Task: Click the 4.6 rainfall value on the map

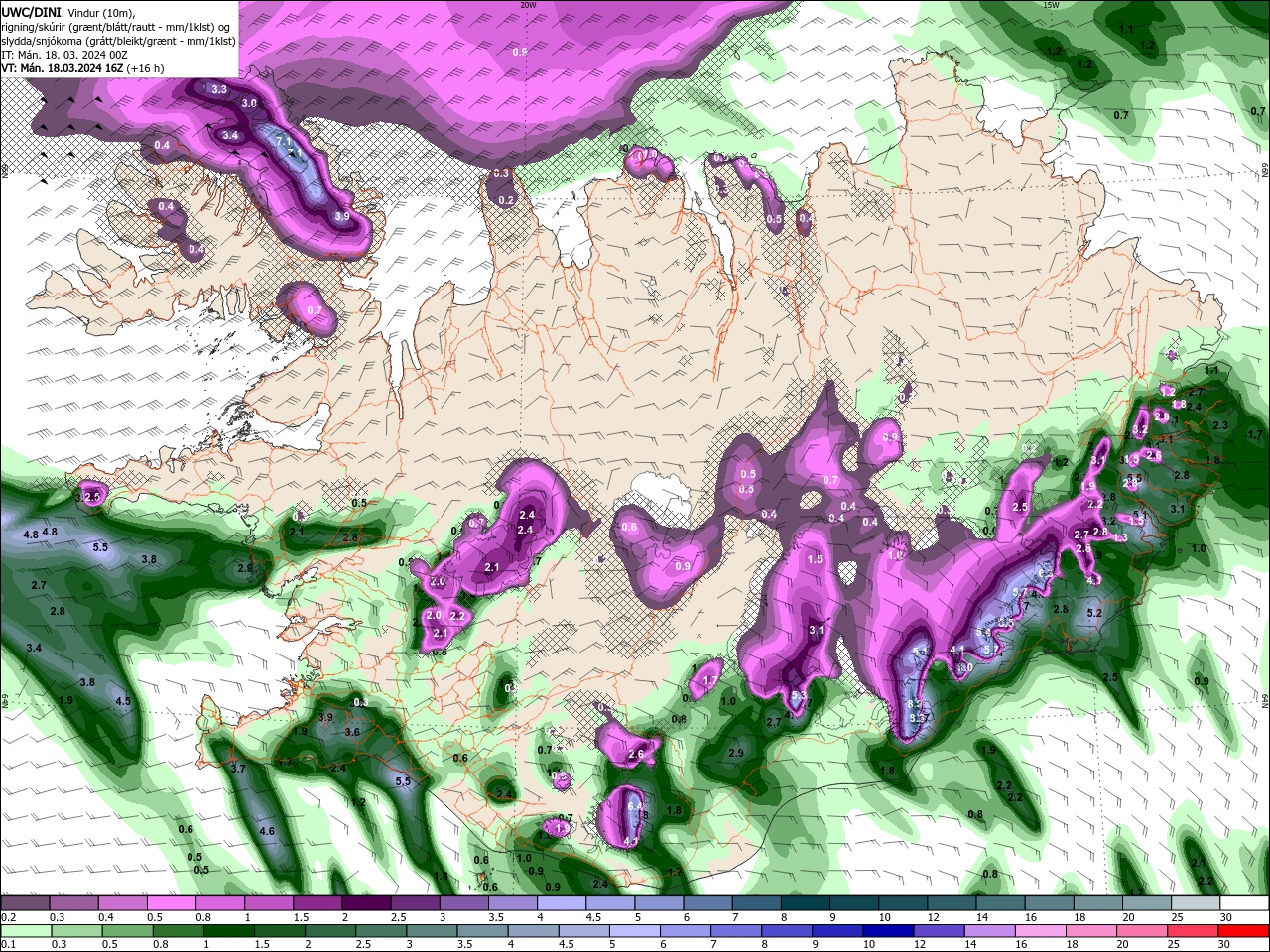Action: coord(266,831)
